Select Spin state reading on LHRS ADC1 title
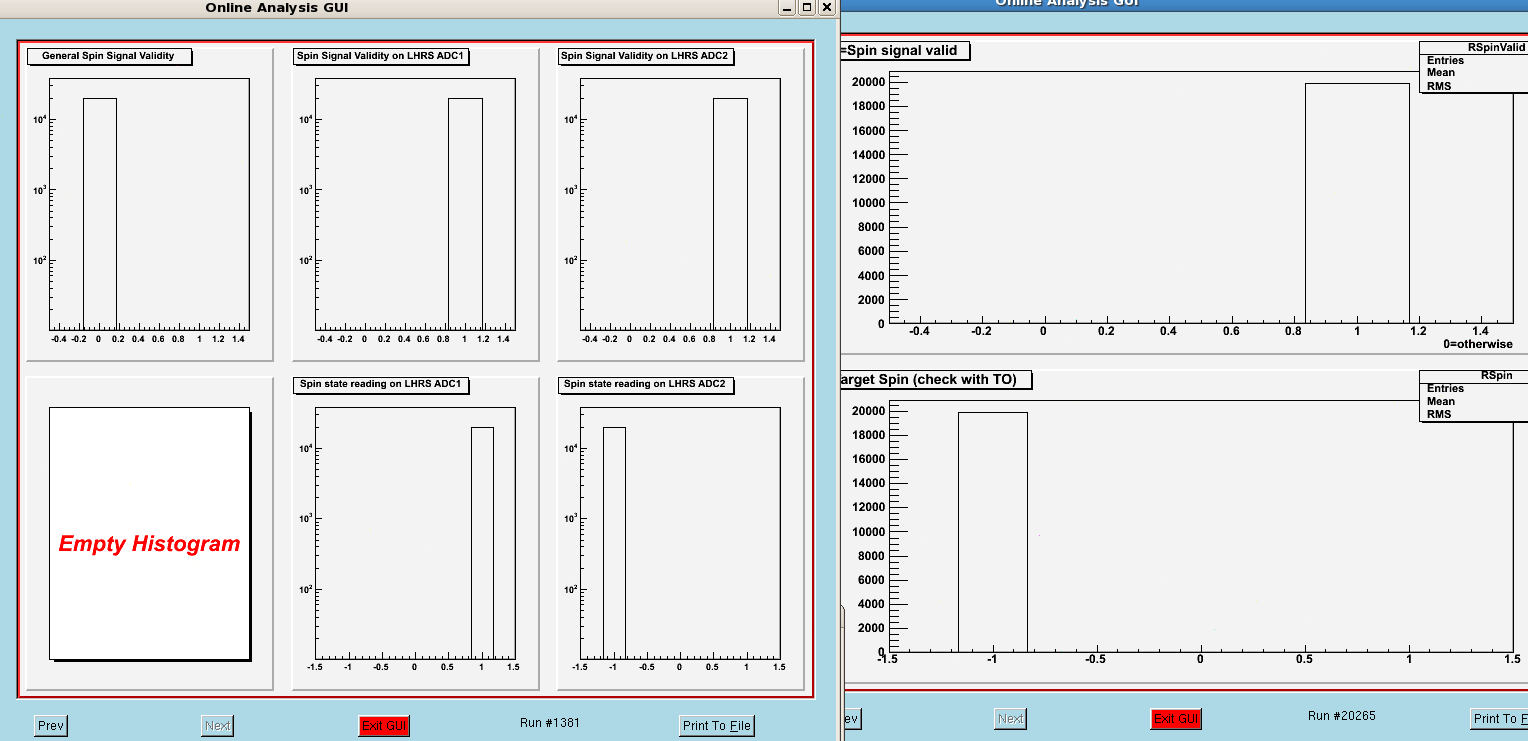The height and width of the screenshot is (741, 1528). coord(381,384)
